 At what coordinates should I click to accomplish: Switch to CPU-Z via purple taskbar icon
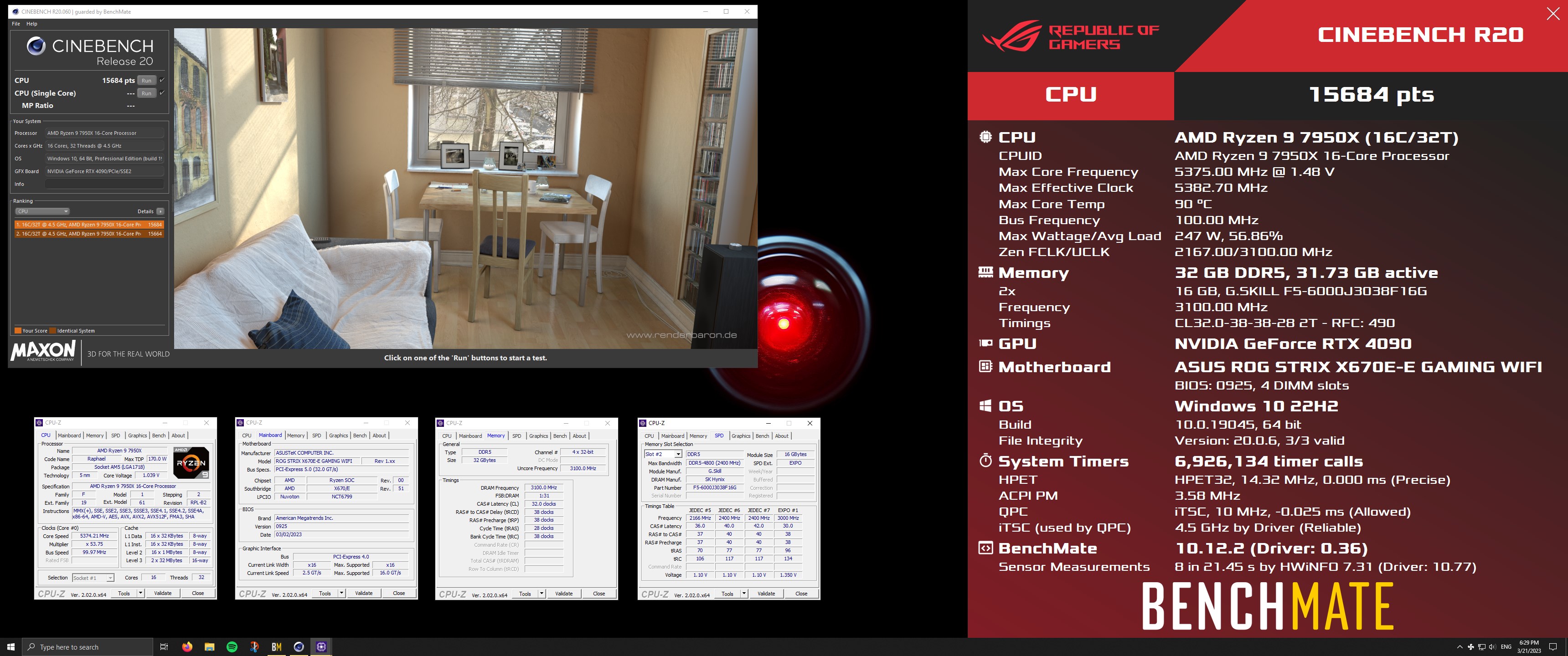click(x=321, y=646)
